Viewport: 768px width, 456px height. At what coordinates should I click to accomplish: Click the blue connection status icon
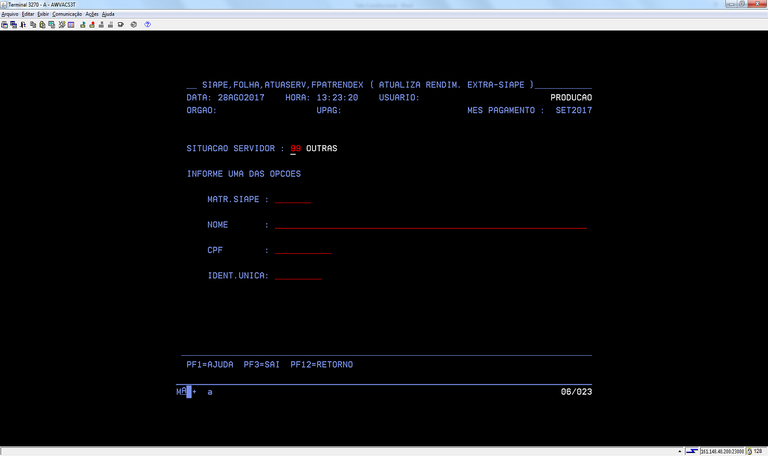[x=692, y=451]
